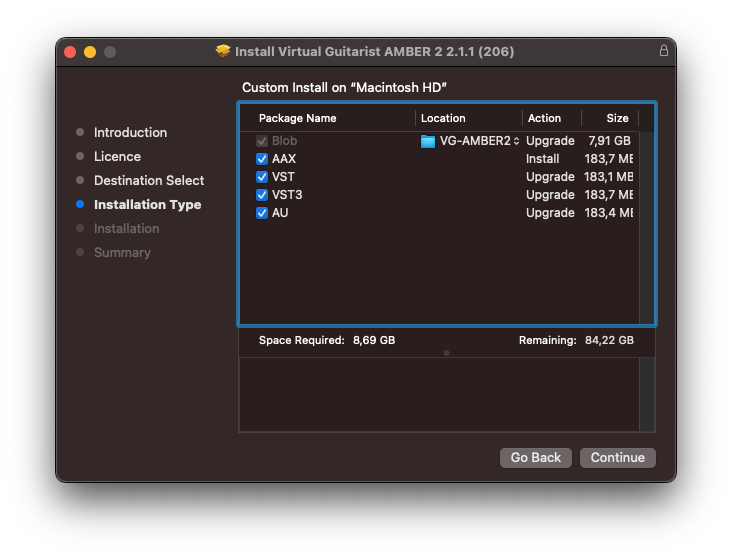Click the 7,91 GB size value

(609, 141)
